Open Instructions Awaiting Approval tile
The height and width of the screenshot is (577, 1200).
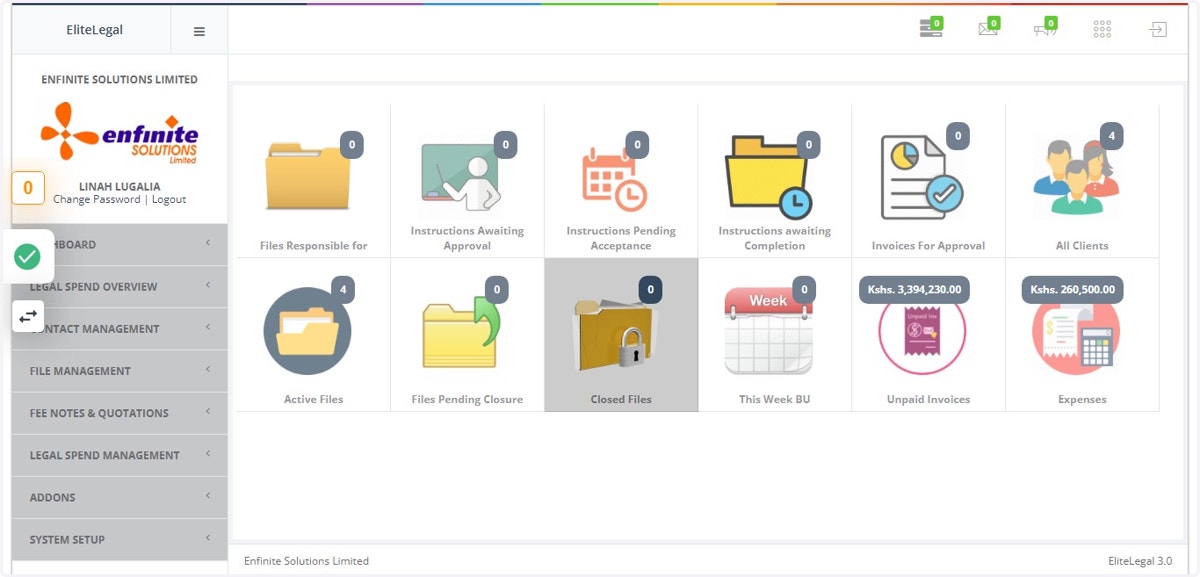pos(467,181)
